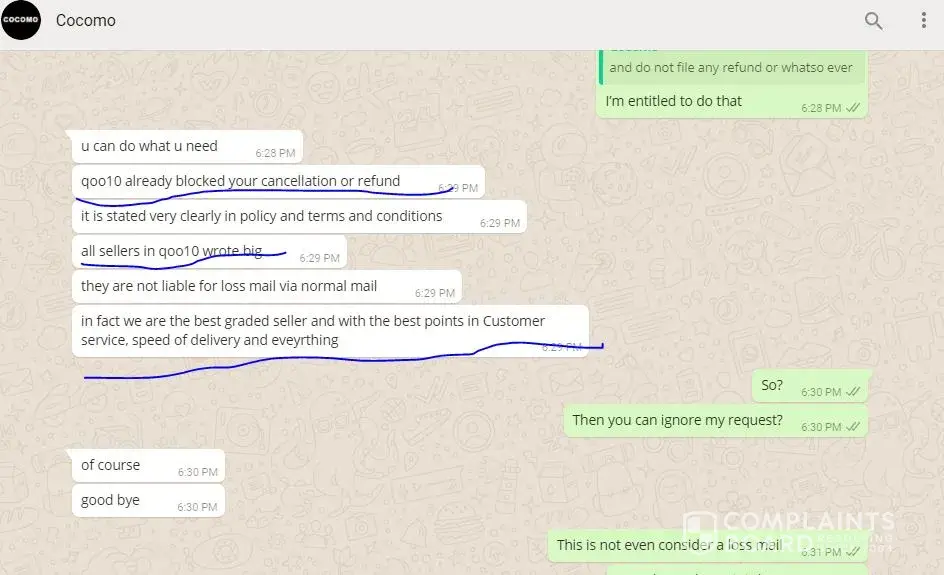Image resolution: width=944 pixels, height=575 pixels.
Task: Click the quoted reply 'and do not file any refund'
Action: [x=731, y=67]
